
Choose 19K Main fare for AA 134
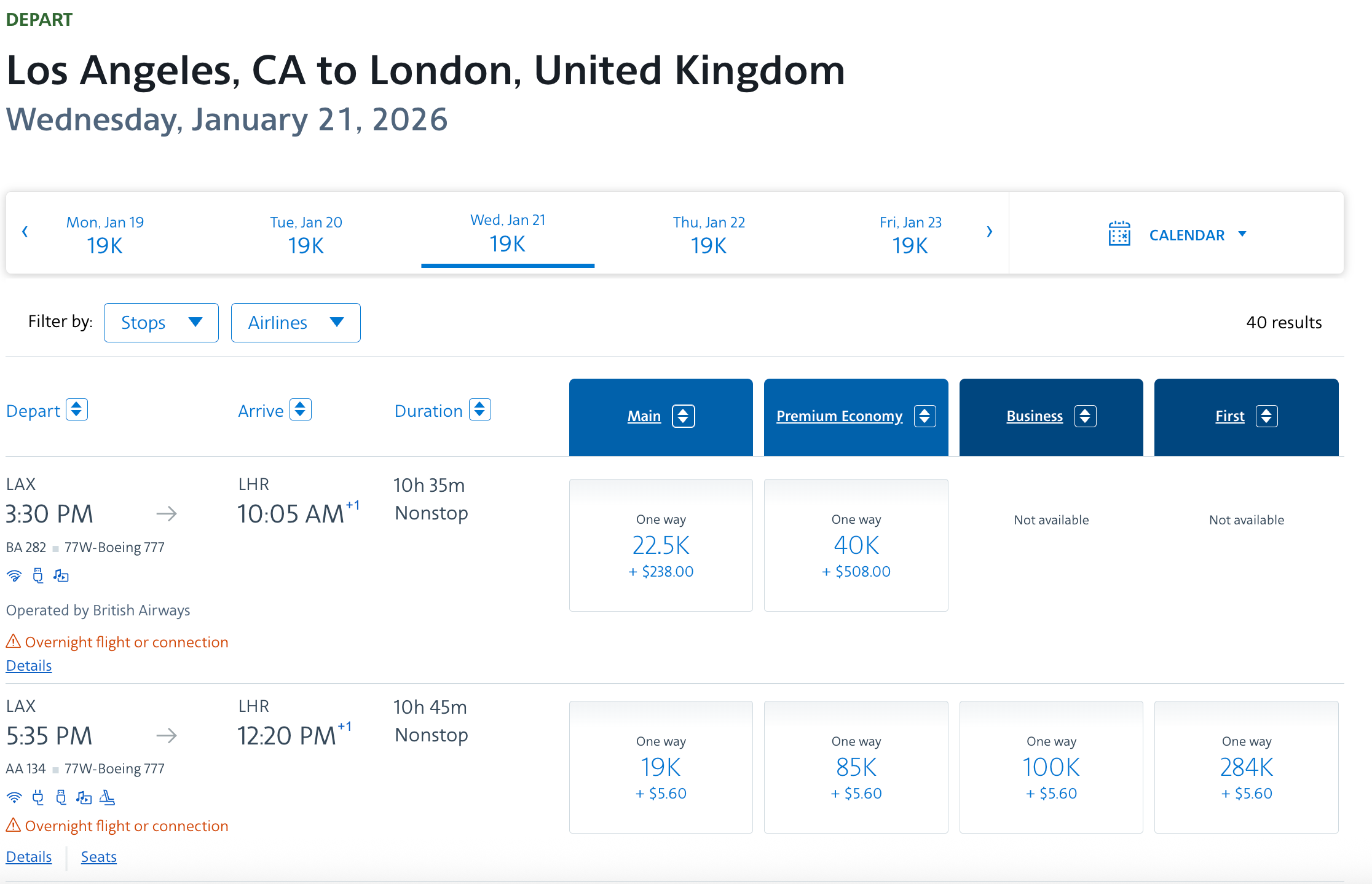tap(661, 767)
